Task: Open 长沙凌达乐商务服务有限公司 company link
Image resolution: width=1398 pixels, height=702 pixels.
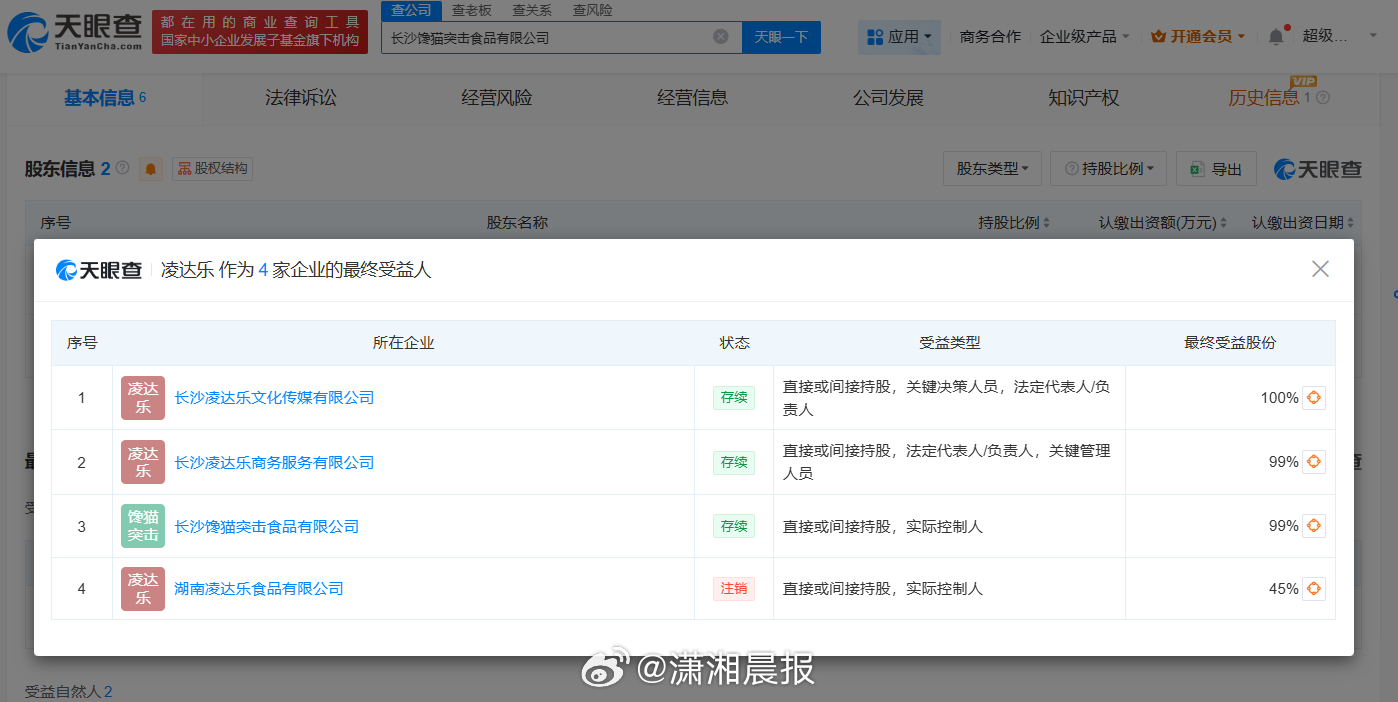Action: tap(274, 462)
